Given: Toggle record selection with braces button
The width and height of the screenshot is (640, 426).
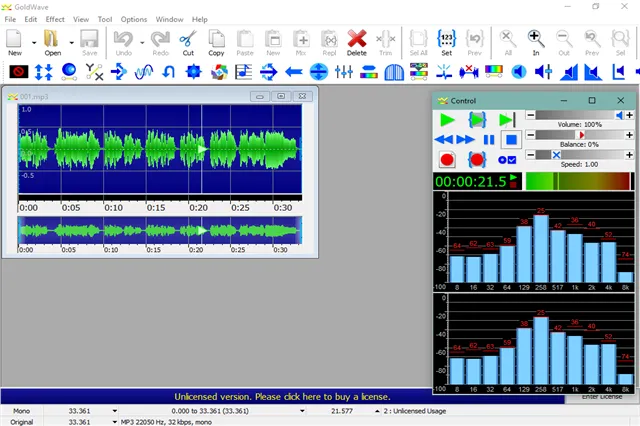Looking at the screenshot, I should pyautogui.click(x=476, y=159).
